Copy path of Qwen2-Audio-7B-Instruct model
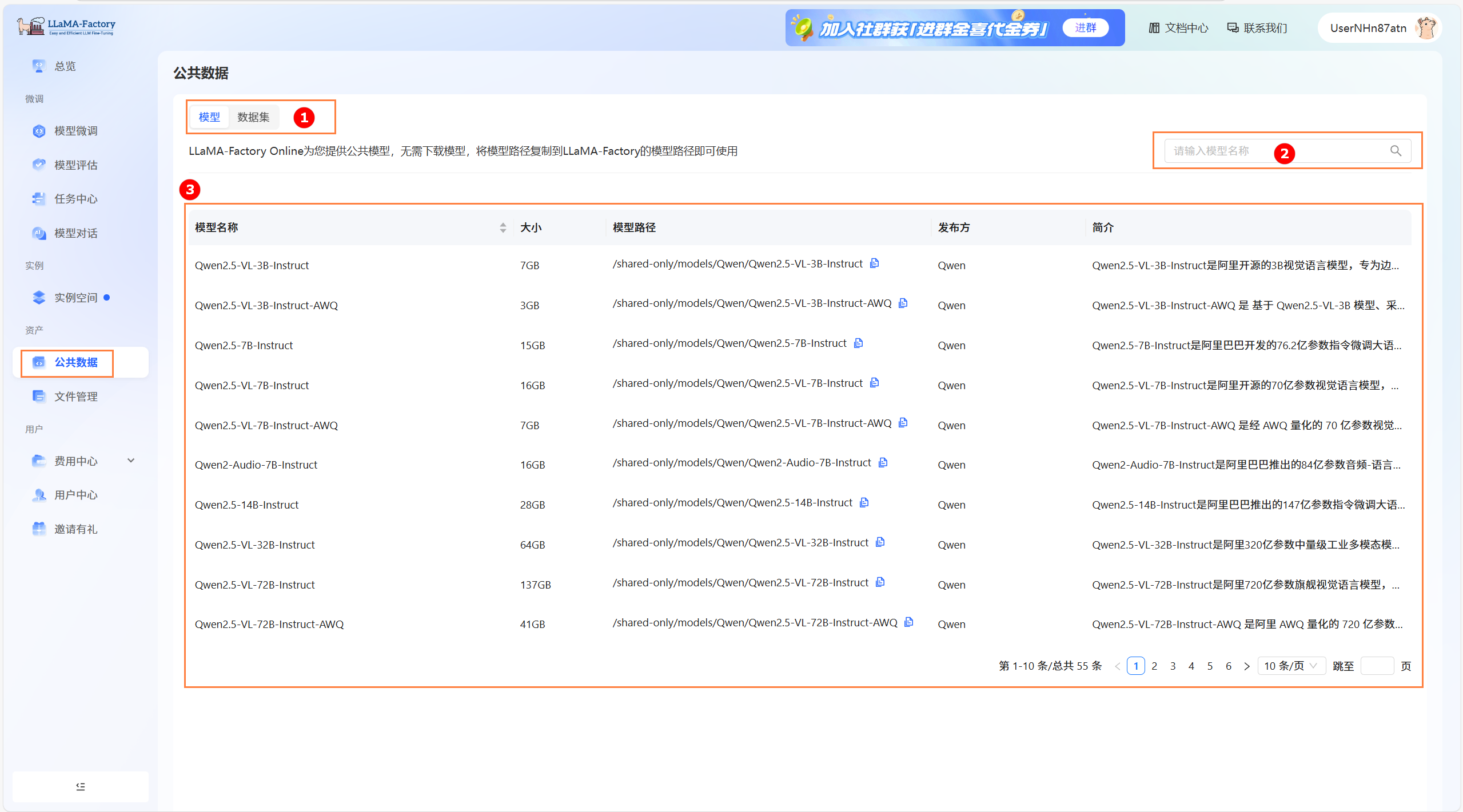 pos(883,462)
